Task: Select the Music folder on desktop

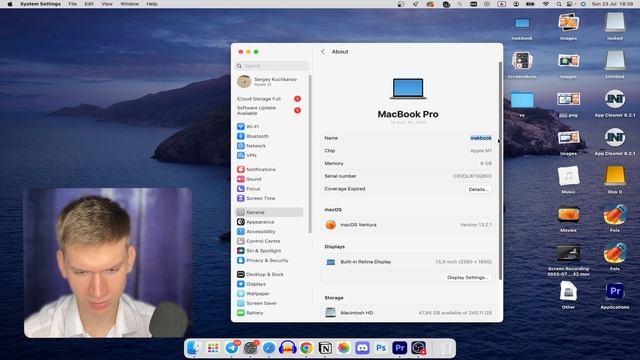Action: [568, 180]
